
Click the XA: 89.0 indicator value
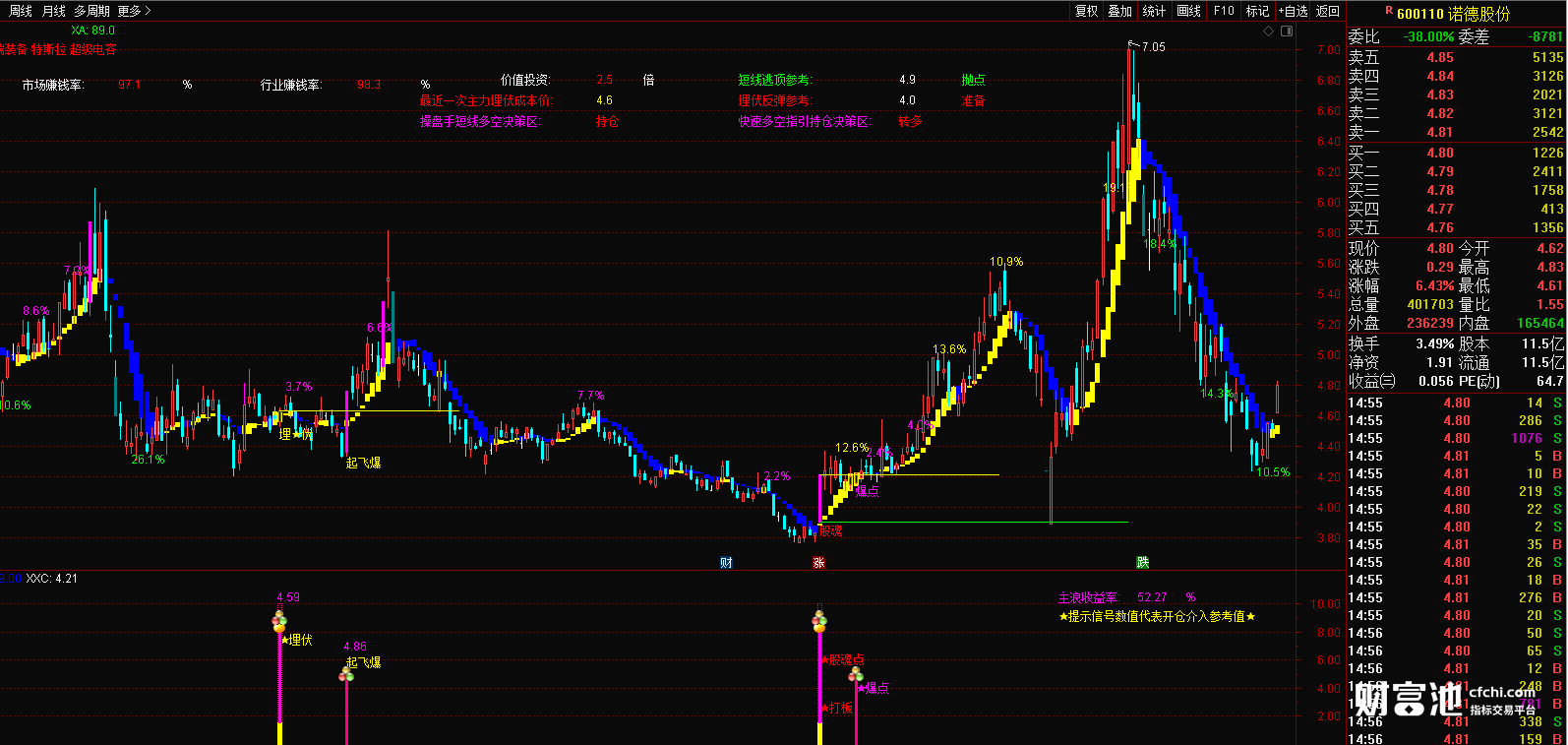click(x=92, y=31)
